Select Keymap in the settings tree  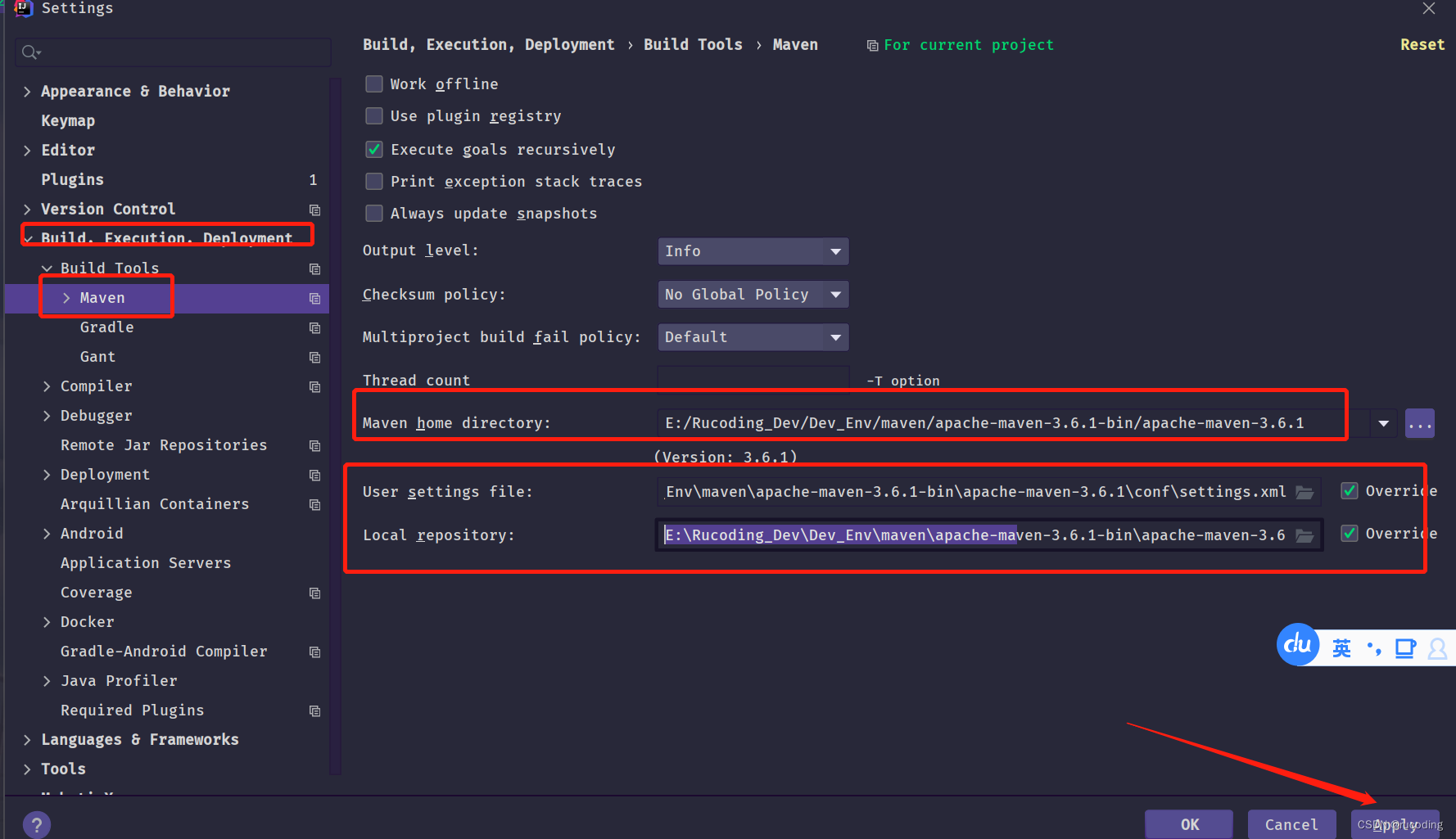[68, 120]
